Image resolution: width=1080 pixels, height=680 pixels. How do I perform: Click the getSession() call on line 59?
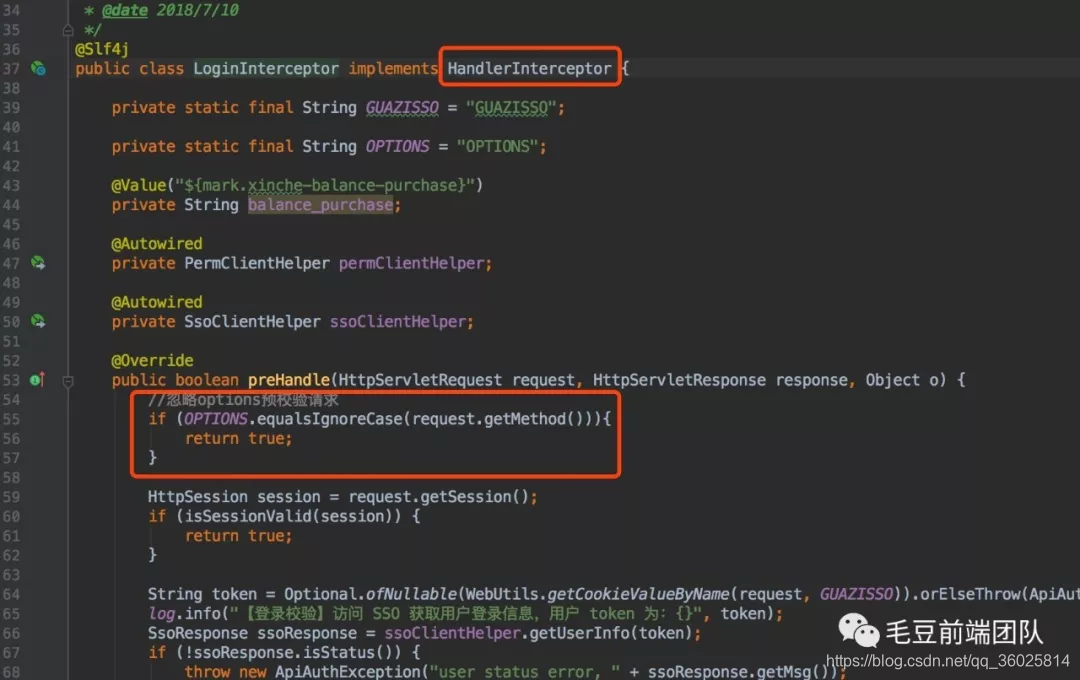point(474,497)
